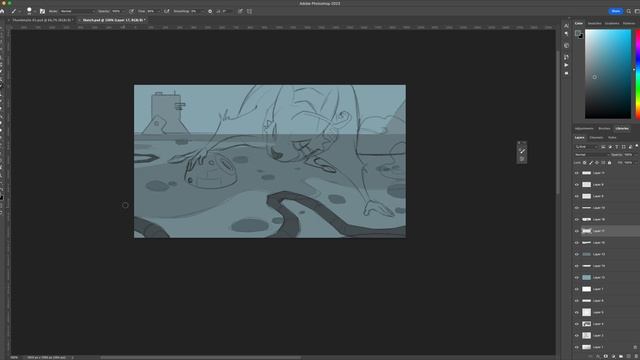
Task: Enable airbrush-style build-up icon
Action: [x=167, y=11]
